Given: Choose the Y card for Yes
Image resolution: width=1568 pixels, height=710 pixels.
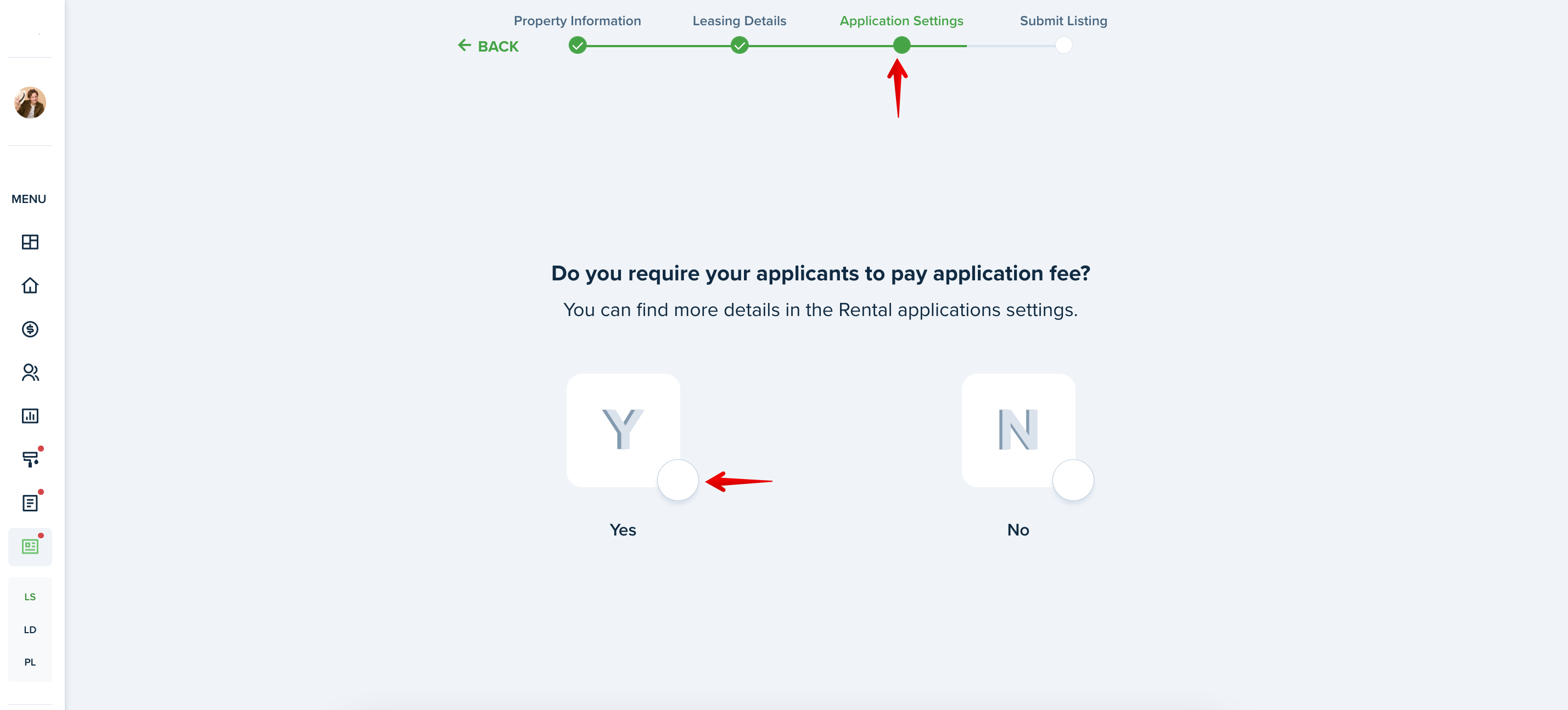Looking at the screenshot, I should click(623, 430).
